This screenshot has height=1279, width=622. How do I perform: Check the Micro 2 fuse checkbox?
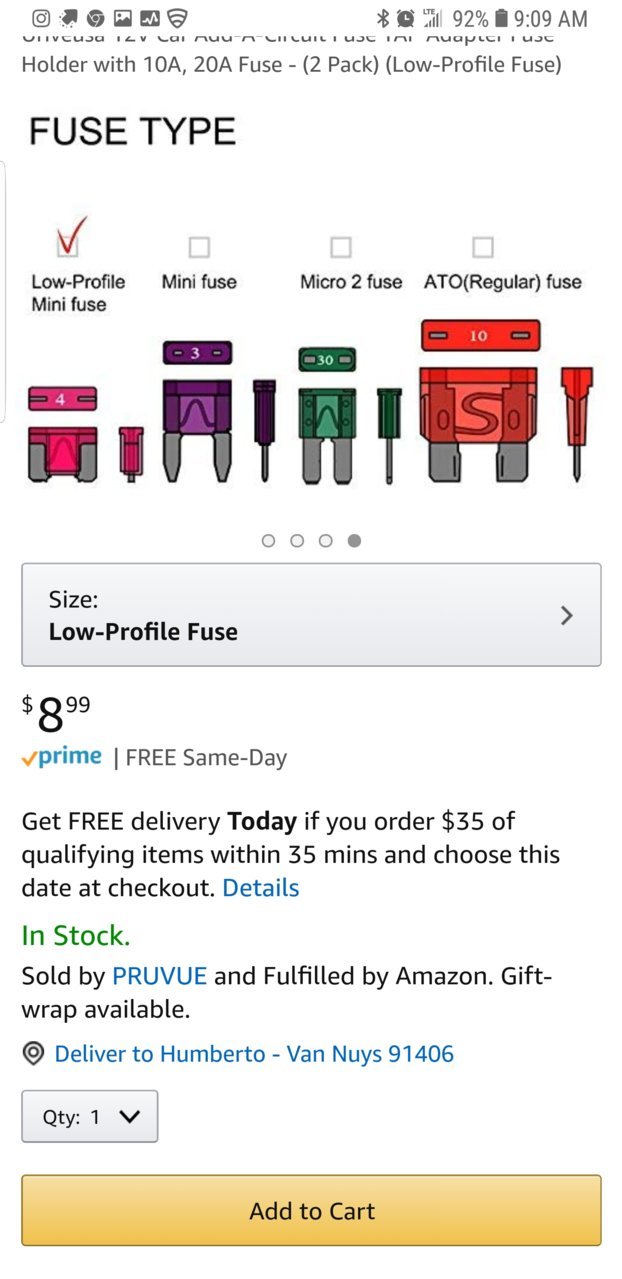pos(341,246)
